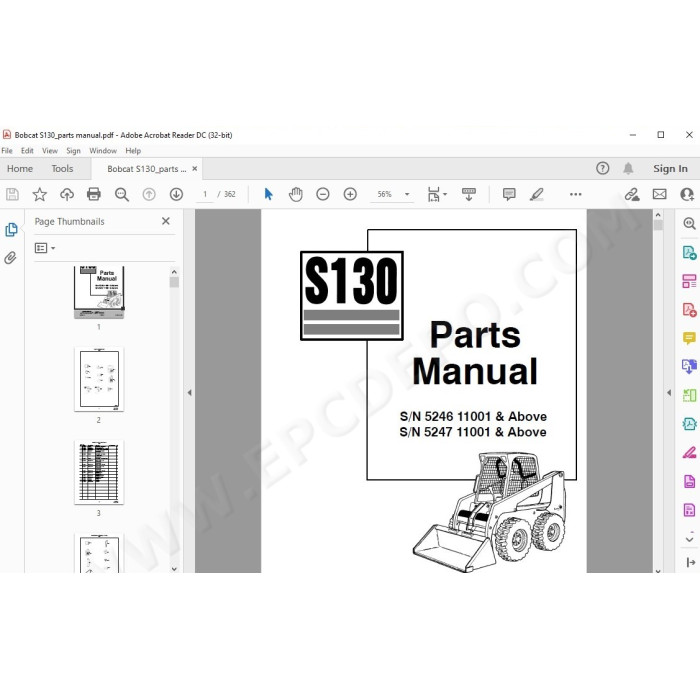Open the Edit PDF tool
This screenshot has width=700, height=700.
pos(689,281)
